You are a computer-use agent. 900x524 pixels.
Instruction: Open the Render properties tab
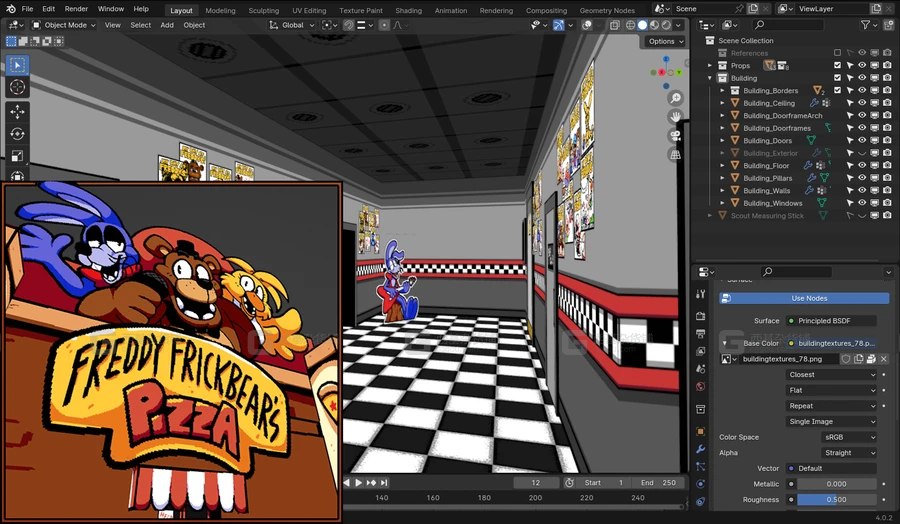700,316
